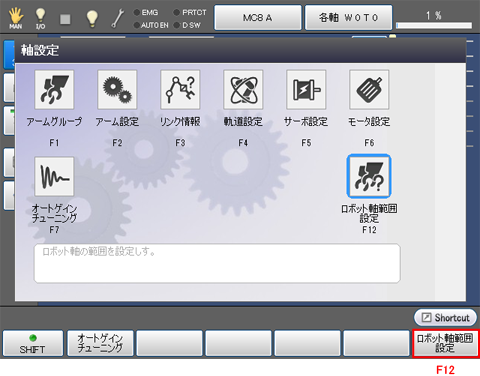Open the アーム設定 gears icon
The width and height of the screenshot is (480, 376).
tap(117, 89)
